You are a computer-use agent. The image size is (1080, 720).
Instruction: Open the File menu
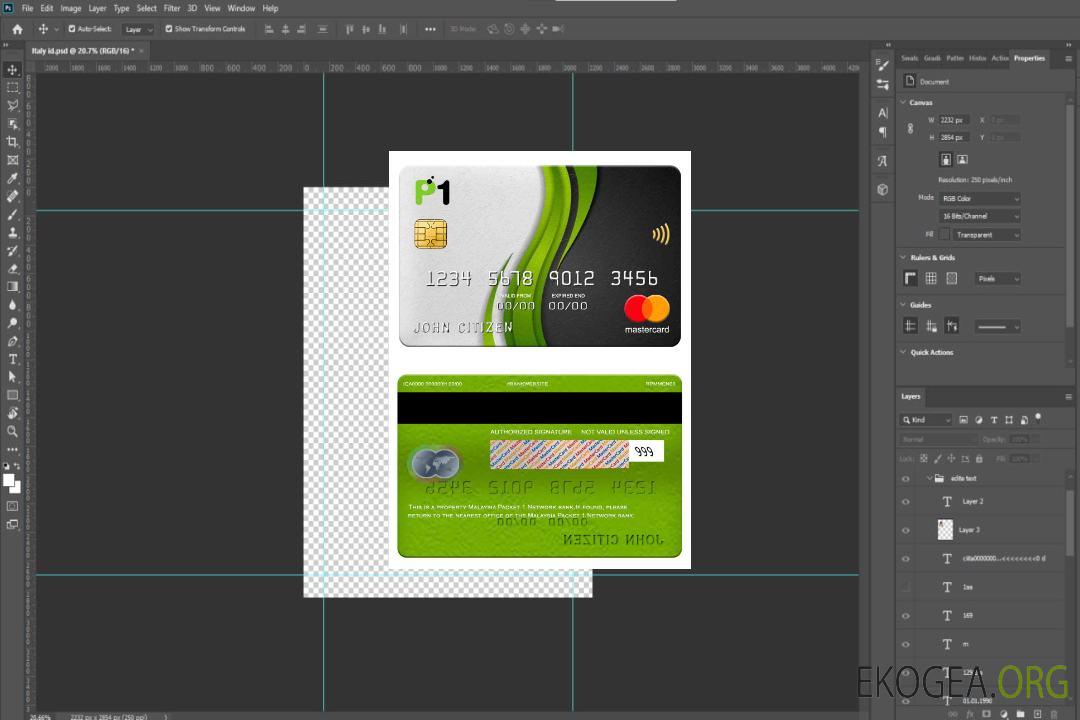point(27,8)
